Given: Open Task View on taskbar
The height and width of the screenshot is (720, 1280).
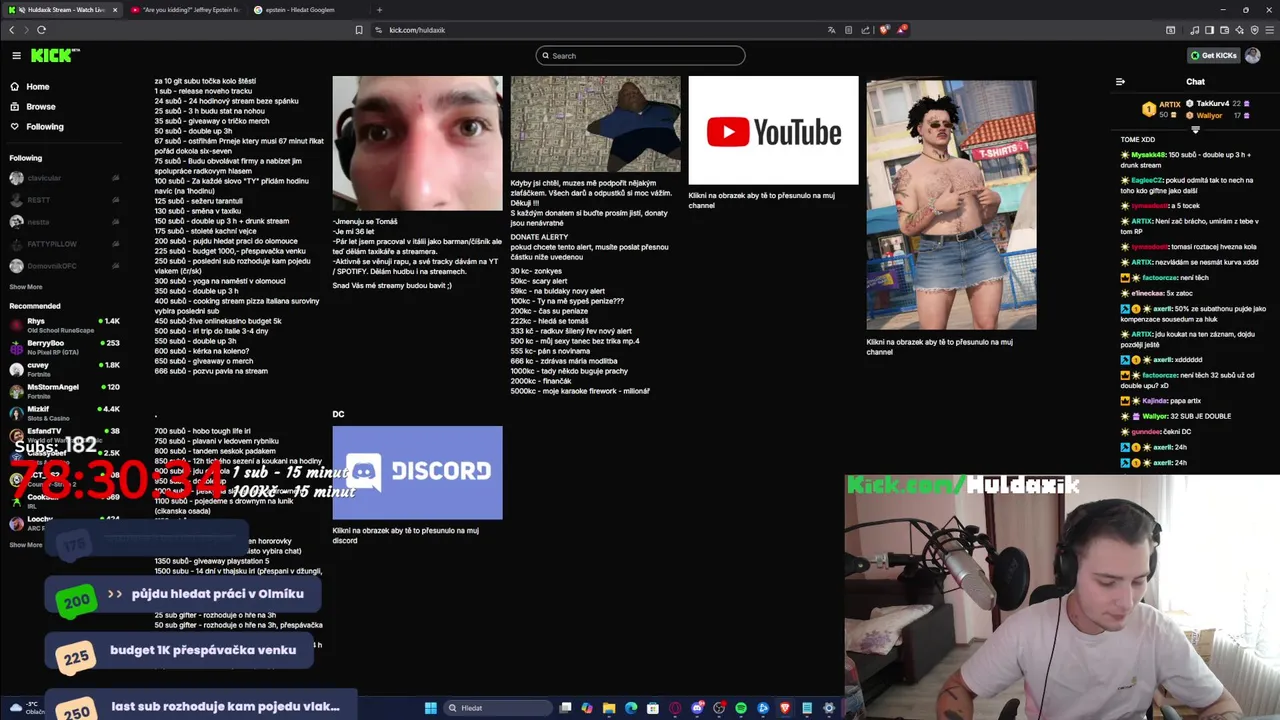Looking at the screenshot, I should (565, 708).
